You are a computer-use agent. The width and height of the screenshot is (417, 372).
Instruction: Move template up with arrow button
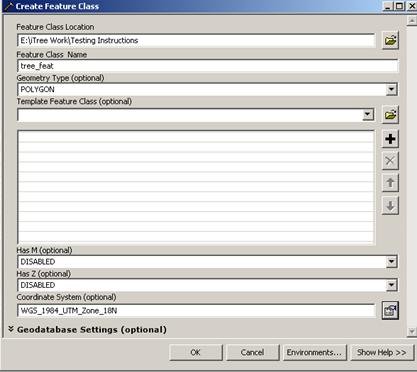[x=390, y=183]
